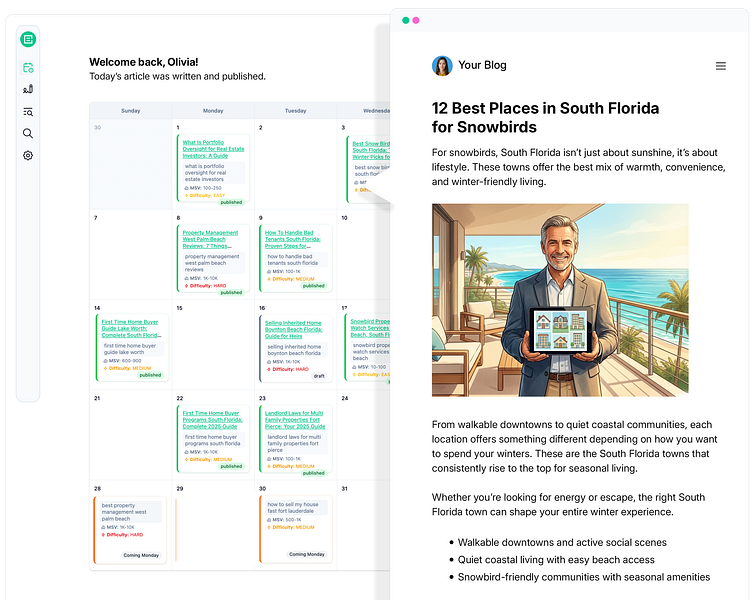Click the Tuesday column header
The height and width of the screenshot is (600, 752).
tap(295, 111)
